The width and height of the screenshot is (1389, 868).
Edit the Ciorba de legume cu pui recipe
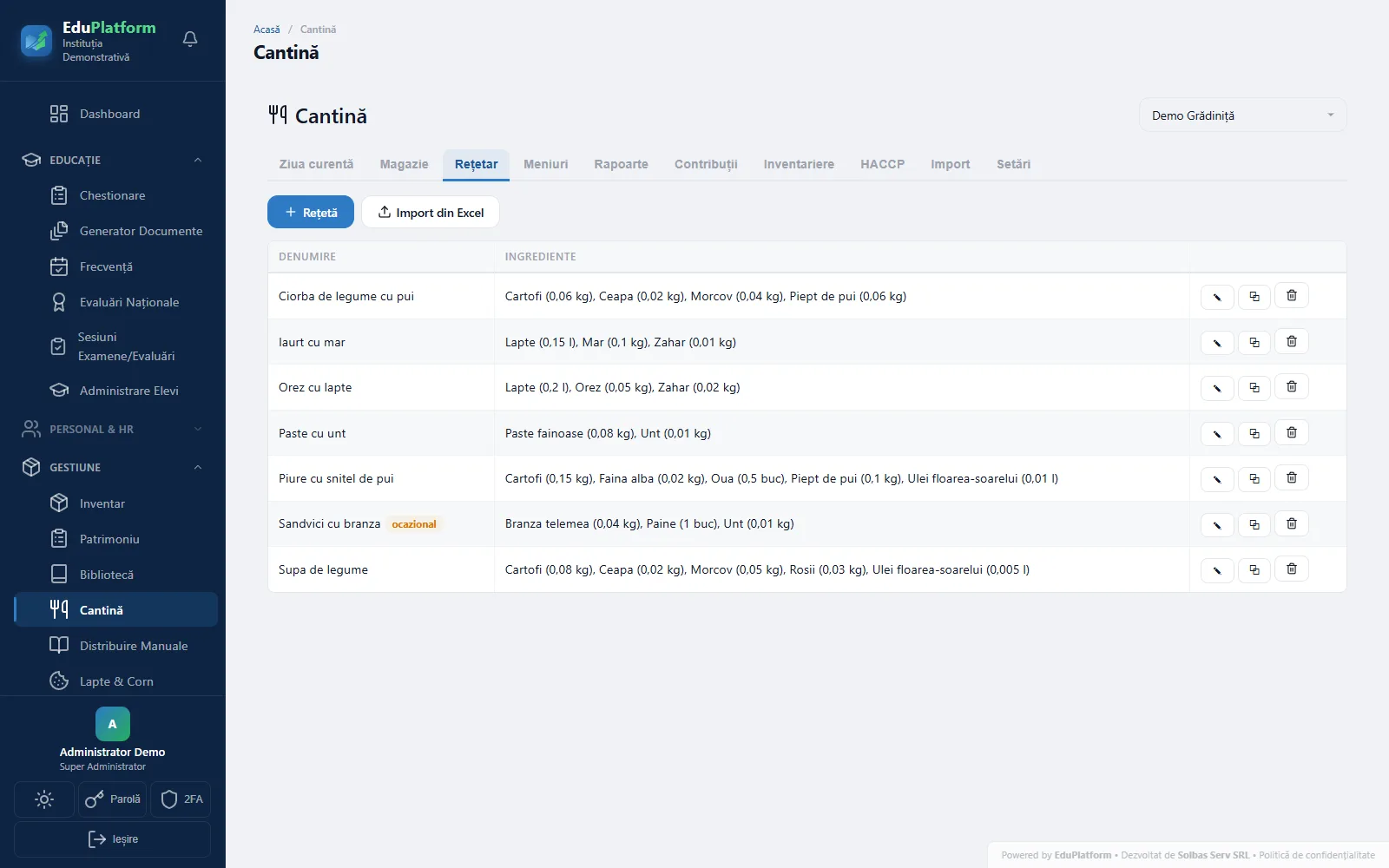(1217, 297)
